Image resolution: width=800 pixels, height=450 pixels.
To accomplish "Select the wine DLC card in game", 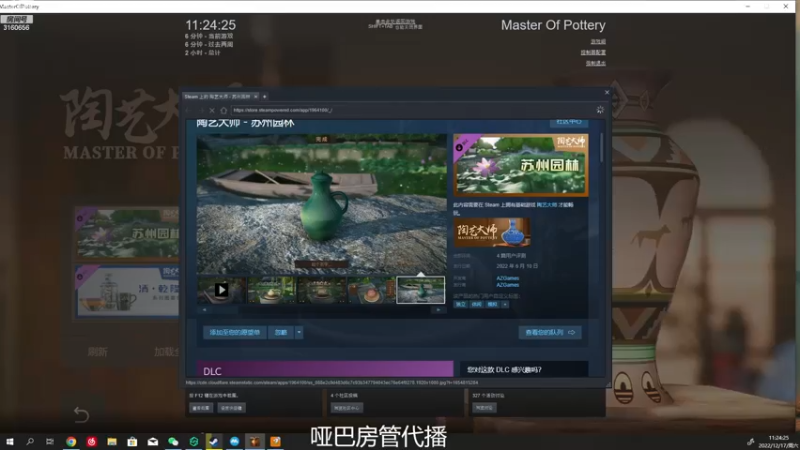I will [x=127, y=291].
